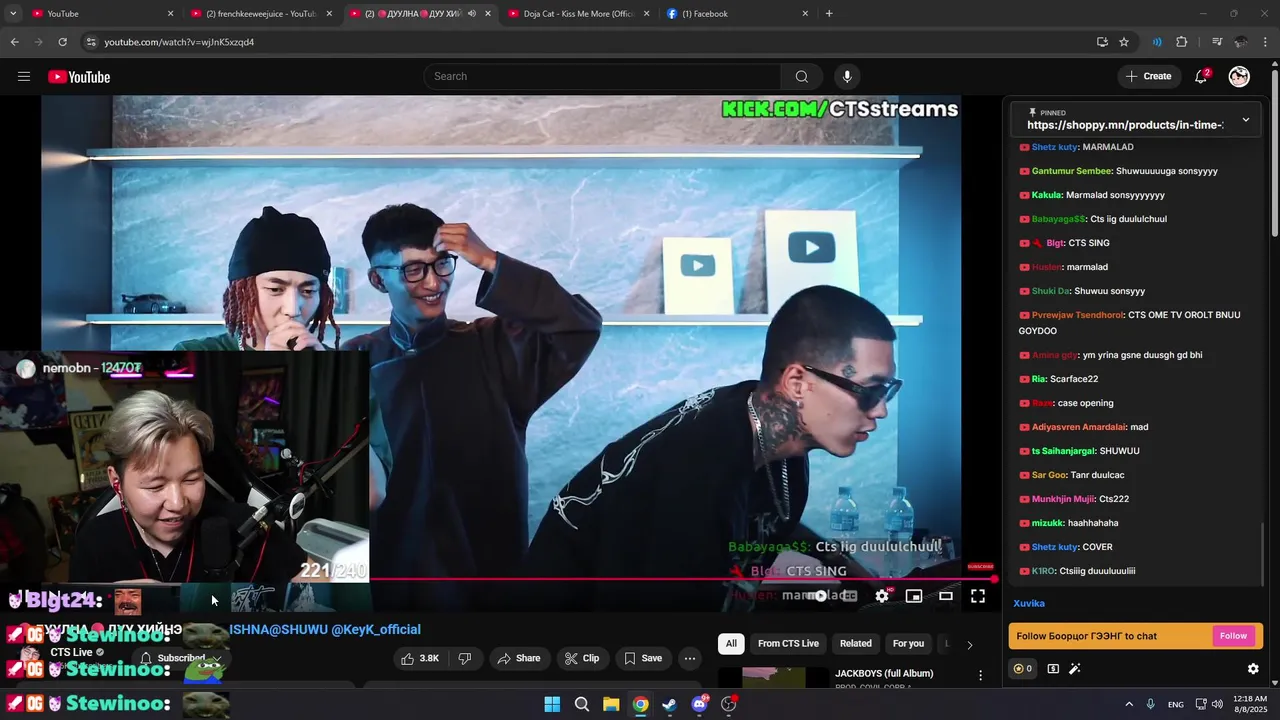Show hidden system tray icons
Image resolution: width=1280 pixels, height=720 pixels.
[1129, 704]
